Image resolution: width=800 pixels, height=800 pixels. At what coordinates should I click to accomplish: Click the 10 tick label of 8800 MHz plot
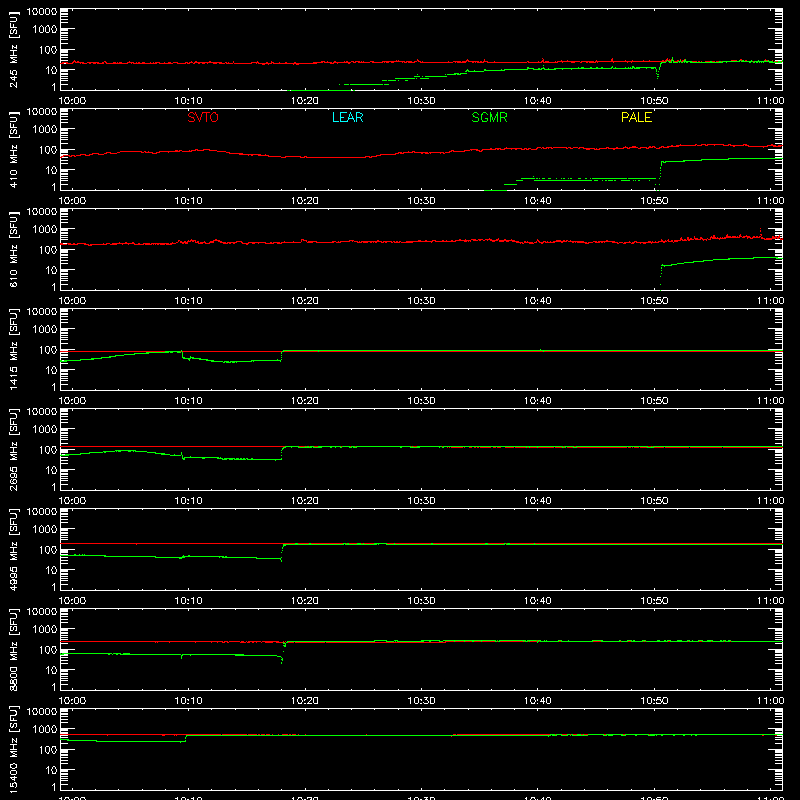pos(51,670)
